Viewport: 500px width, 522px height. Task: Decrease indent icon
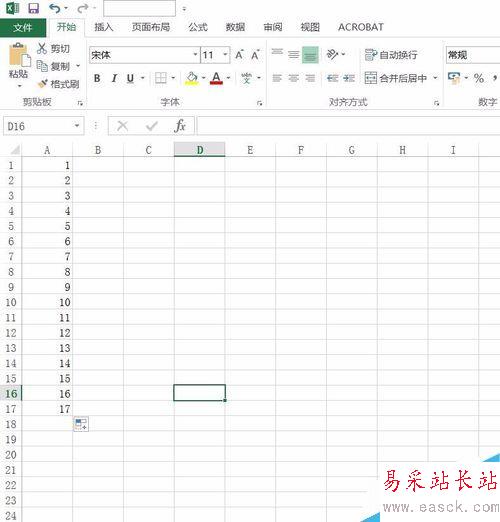(x=333, y=78)
